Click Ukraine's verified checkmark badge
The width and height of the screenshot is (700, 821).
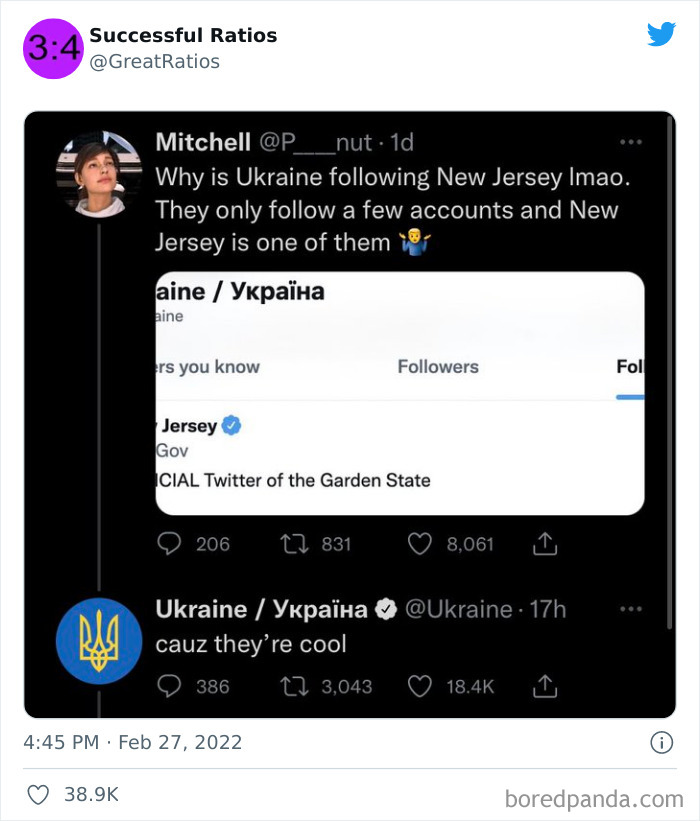384,607
